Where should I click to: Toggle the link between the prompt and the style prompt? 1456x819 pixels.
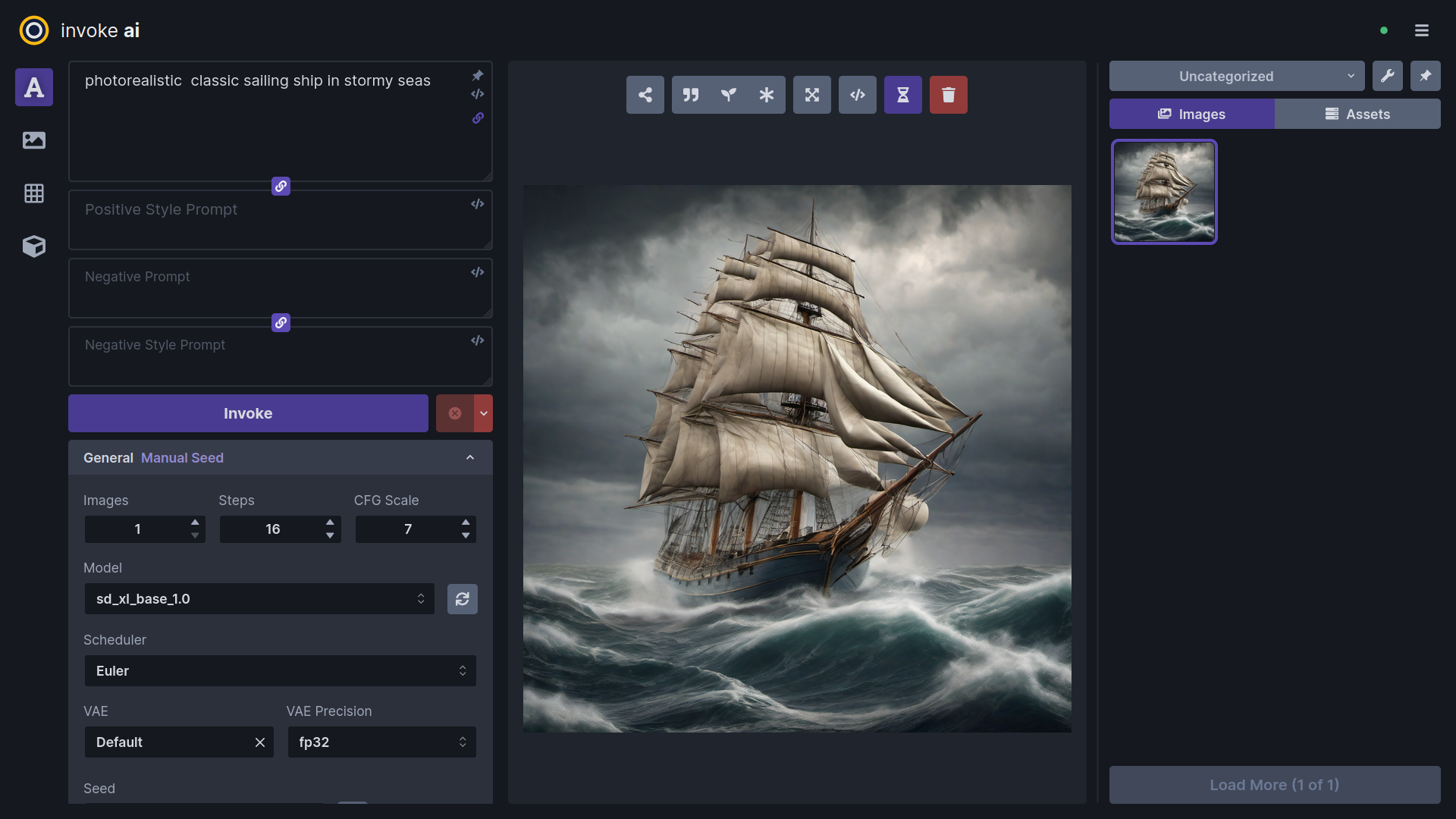pos(281,187)
